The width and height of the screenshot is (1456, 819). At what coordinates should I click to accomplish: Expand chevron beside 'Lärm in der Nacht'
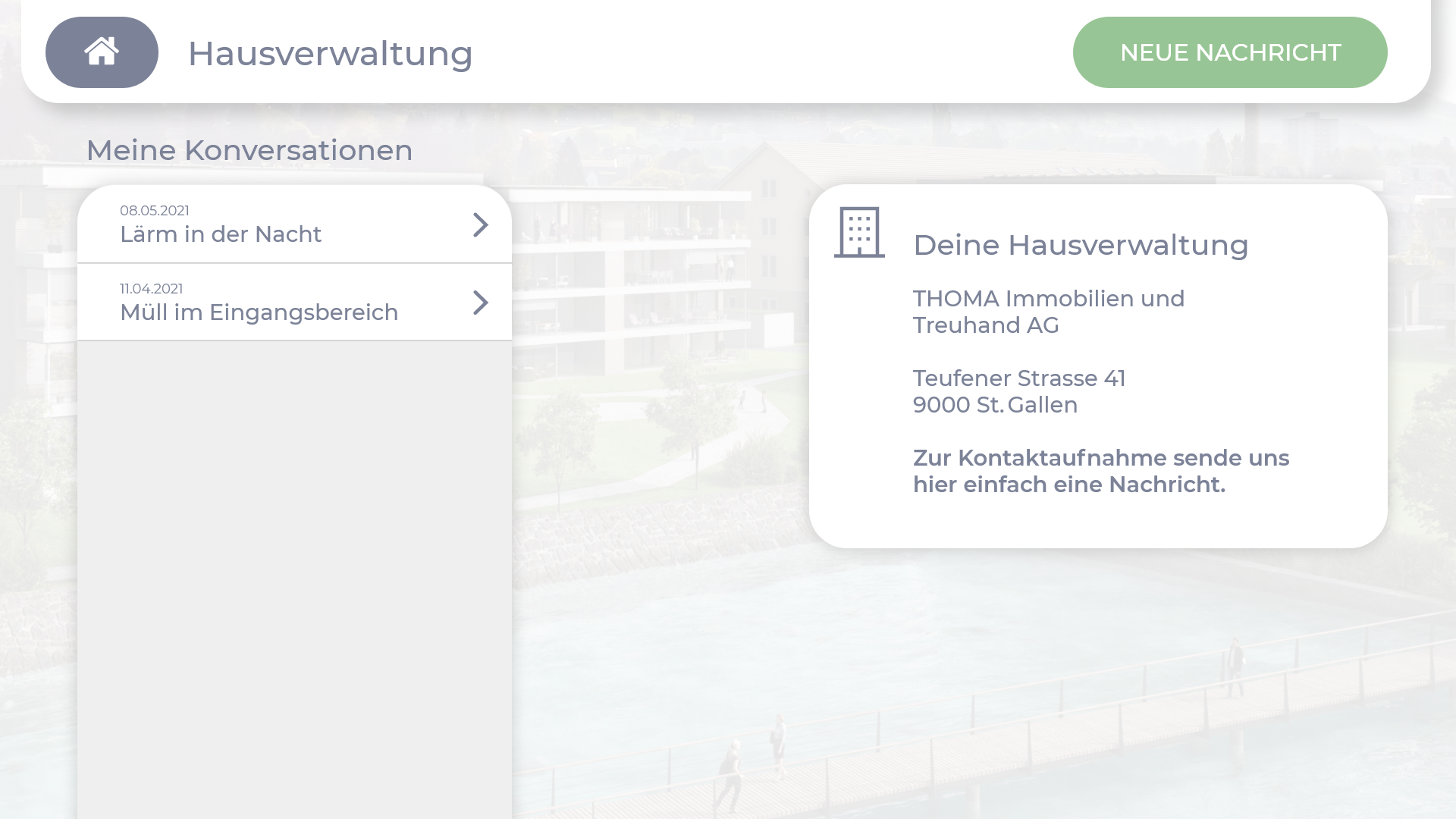[481, 224]
